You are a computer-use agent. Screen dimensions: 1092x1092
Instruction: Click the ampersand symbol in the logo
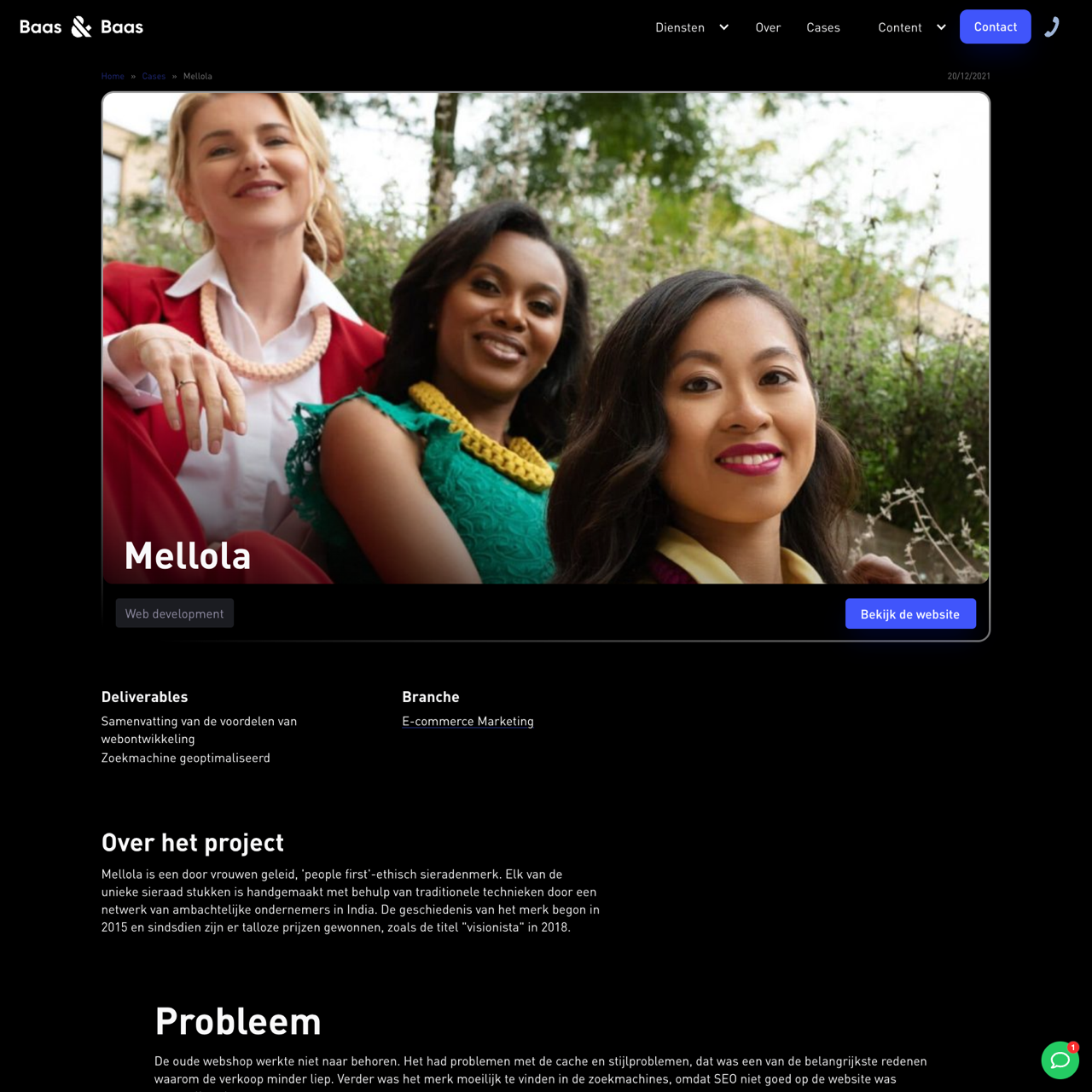[81, 27]
